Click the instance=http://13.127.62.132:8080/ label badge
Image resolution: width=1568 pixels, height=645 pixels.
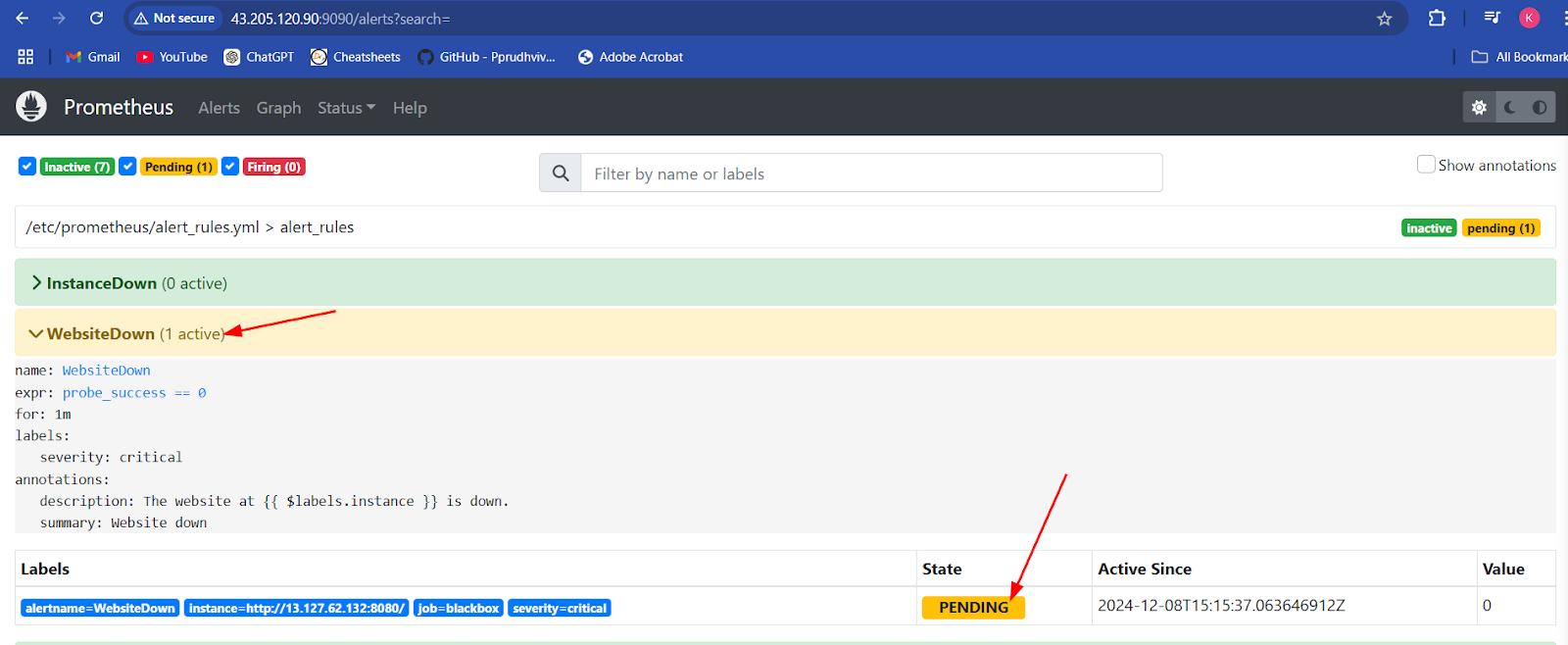tap(296, 608)
